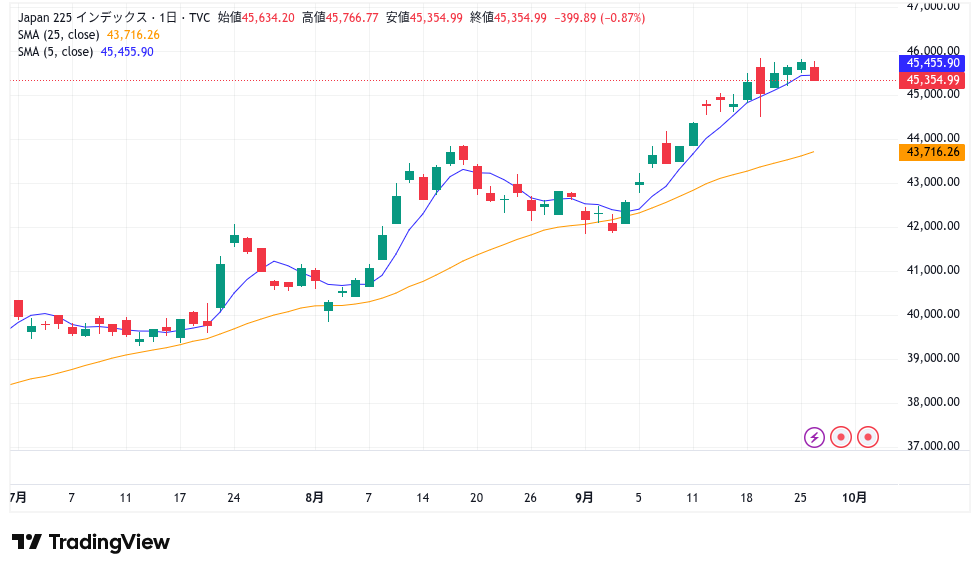Click the 7月 label on time axis
This screenshot has width=980, height=572.
pyautogui.click(x=18, y=497)
